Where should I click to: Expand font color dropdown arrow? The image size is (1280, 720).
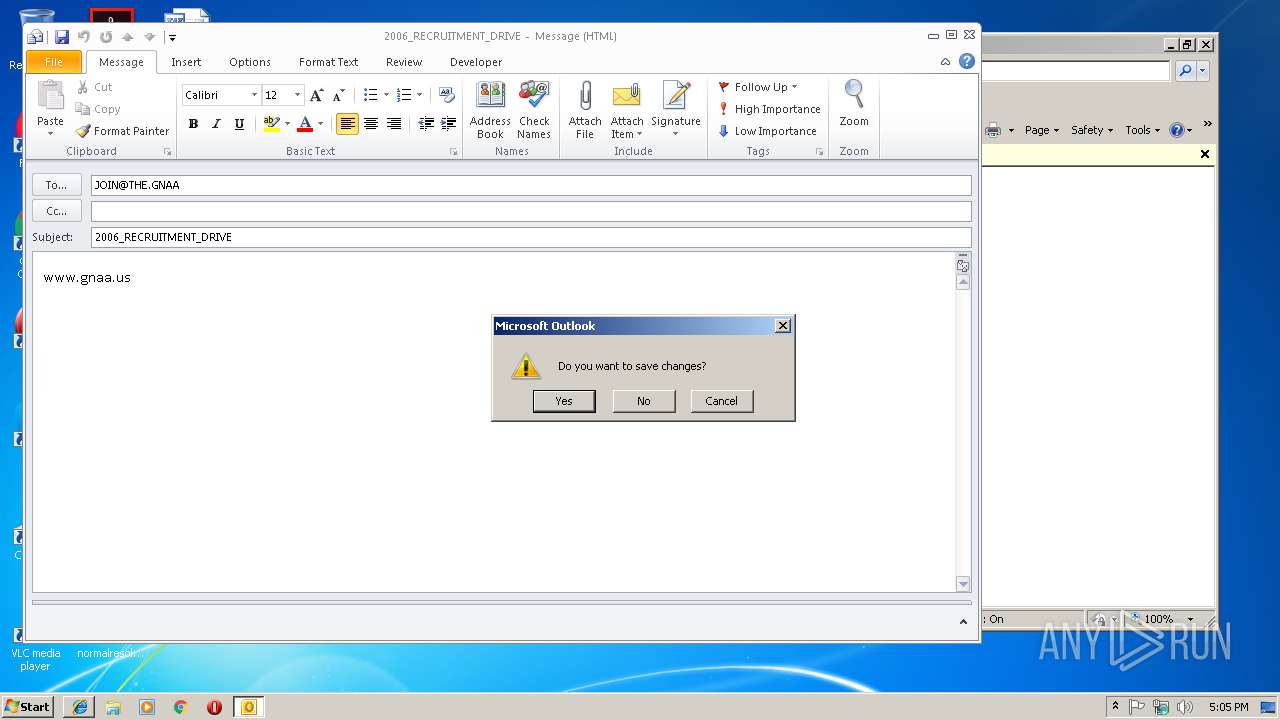click(x=320, y=124)
